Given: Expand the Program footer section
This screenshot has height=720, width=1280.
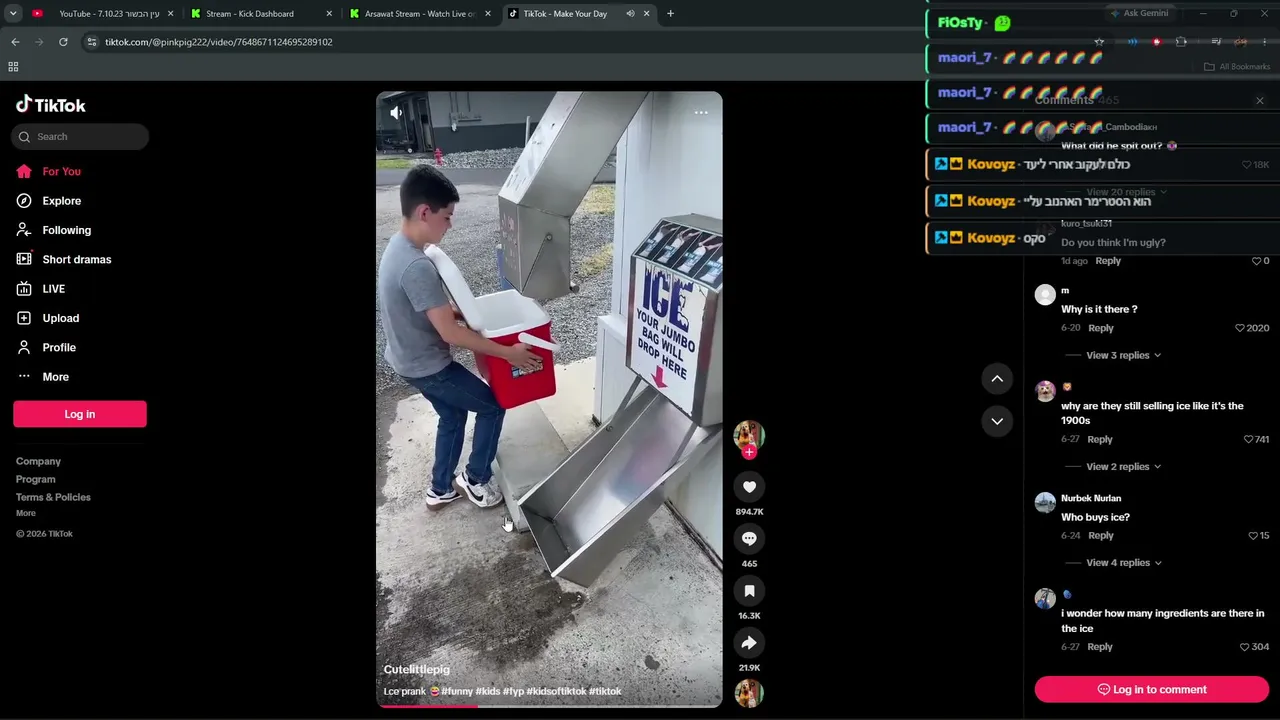Looking at the screenshot, I should 36,479.
